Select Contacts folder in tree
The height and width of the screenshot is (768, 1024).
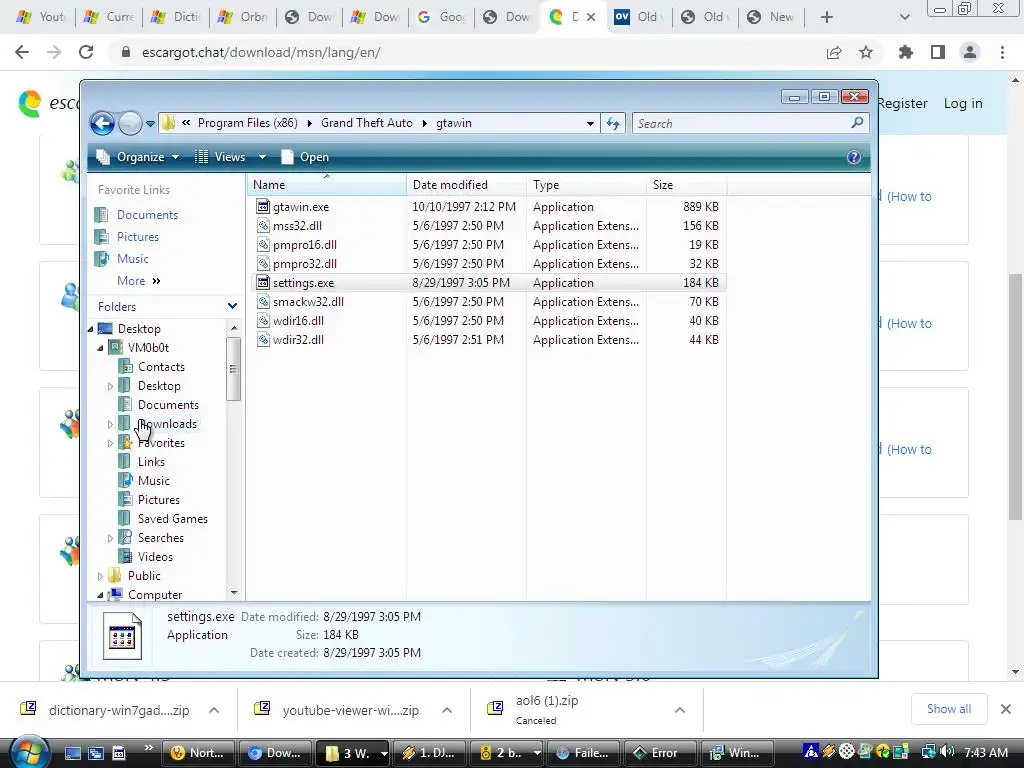(161, 367)
